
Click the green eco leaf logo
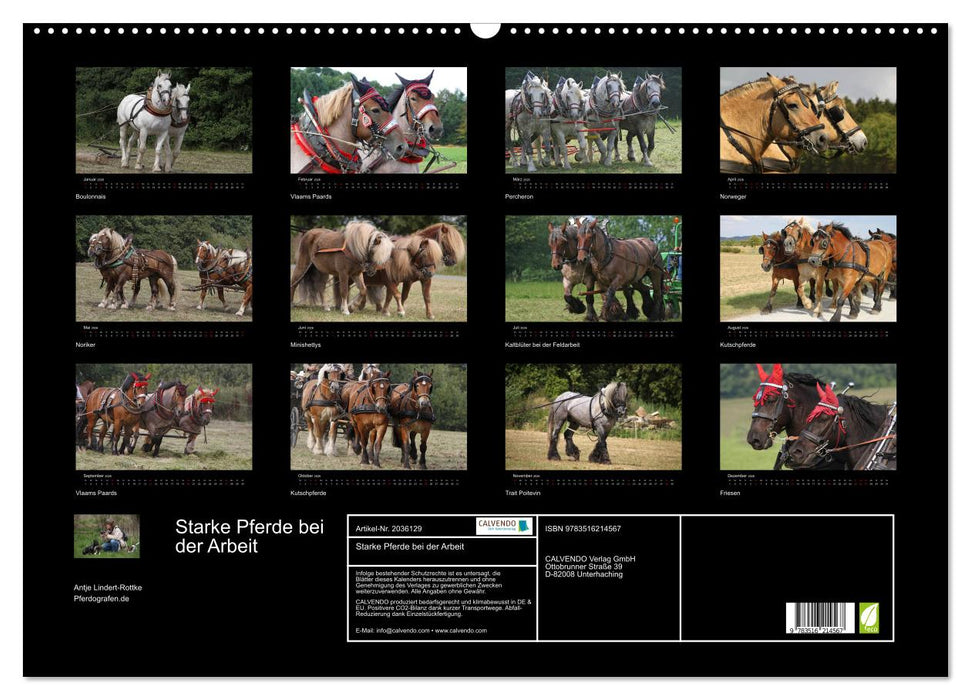(x=869, y=617)
